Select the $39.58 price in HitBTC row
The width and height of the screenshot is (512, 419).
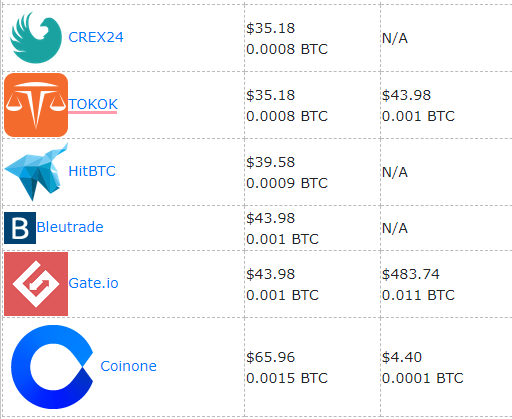[271, 162]
